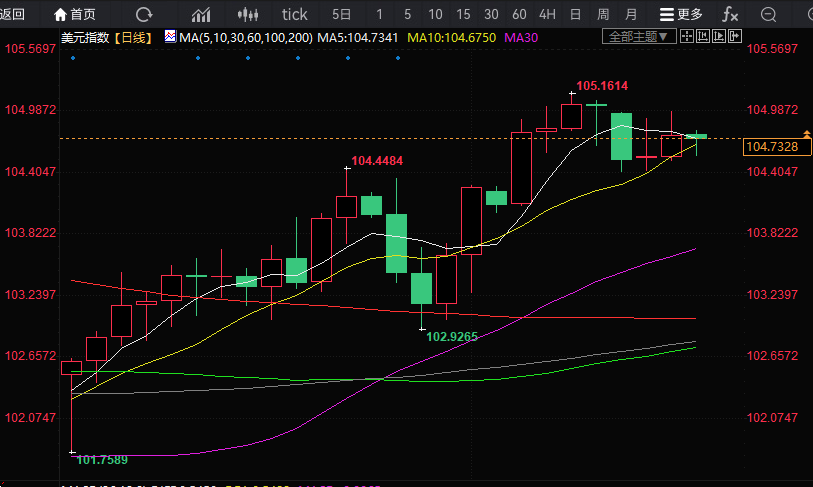Select the 30-minute timeframe

[492, 15]
